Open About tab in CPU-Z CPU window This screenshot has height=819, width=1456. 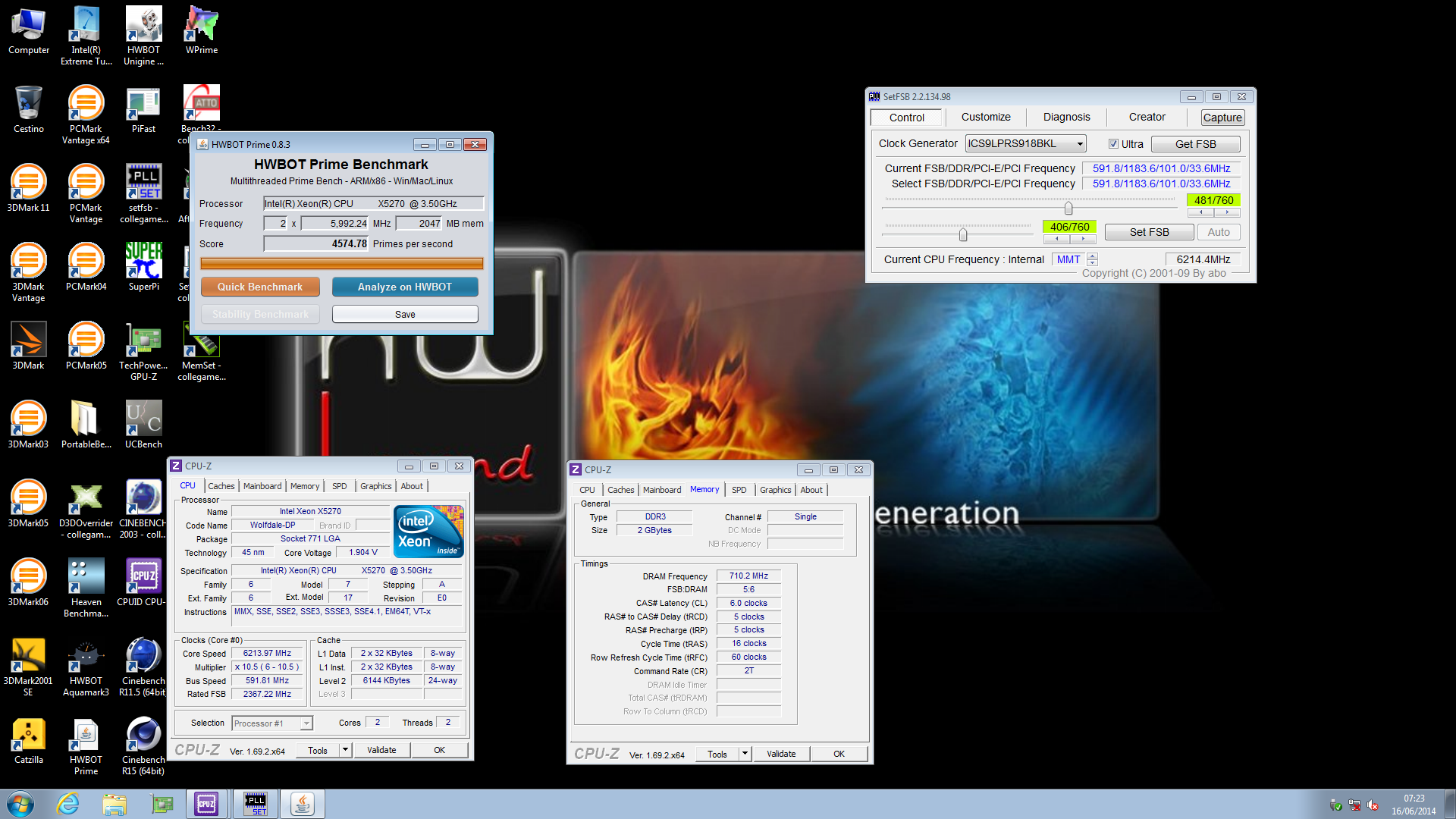click(x=412, y=486)
